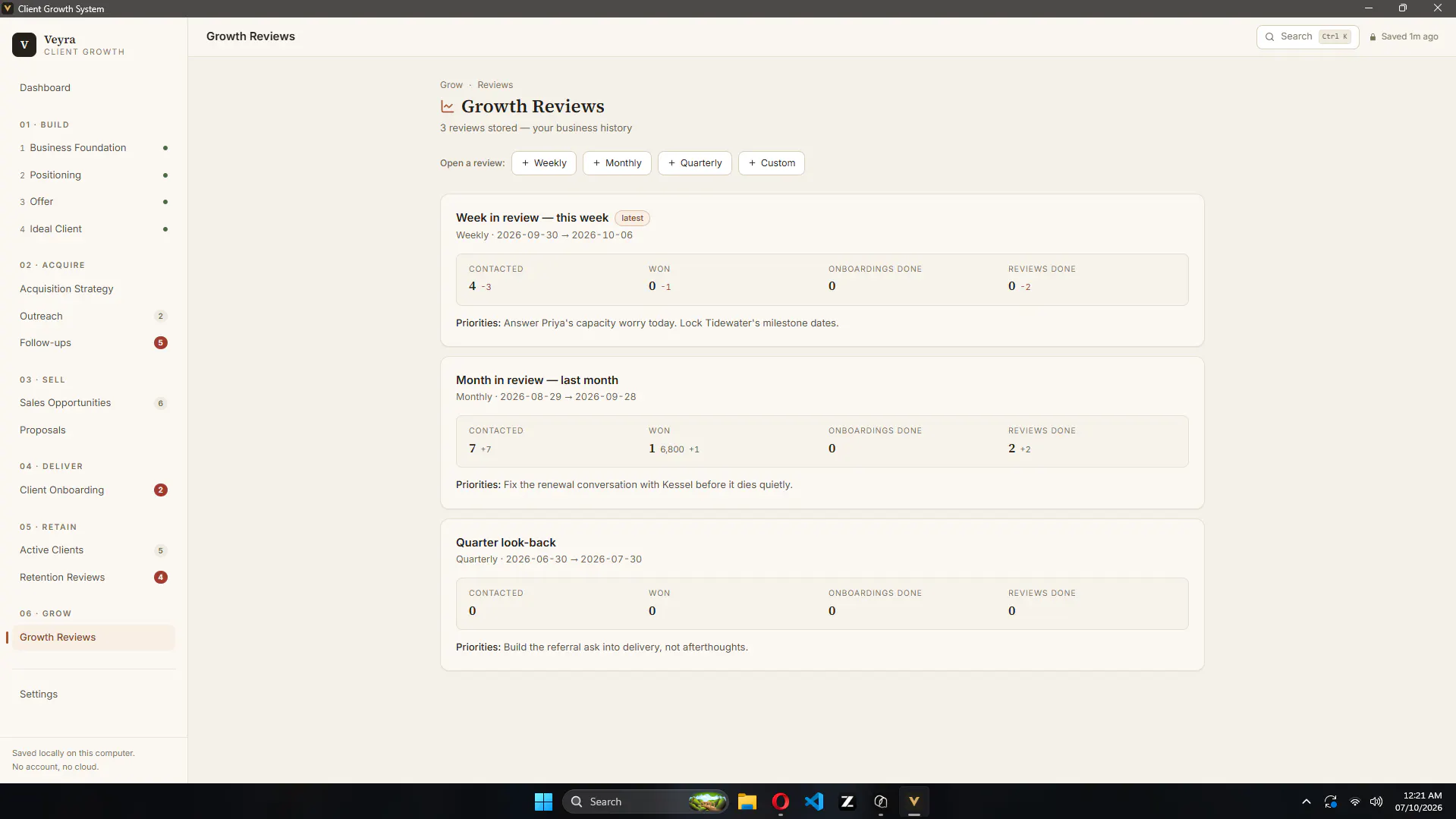1456x819 pixels.
Task: Start a new Monthly review
Action: tap(617, 163)
